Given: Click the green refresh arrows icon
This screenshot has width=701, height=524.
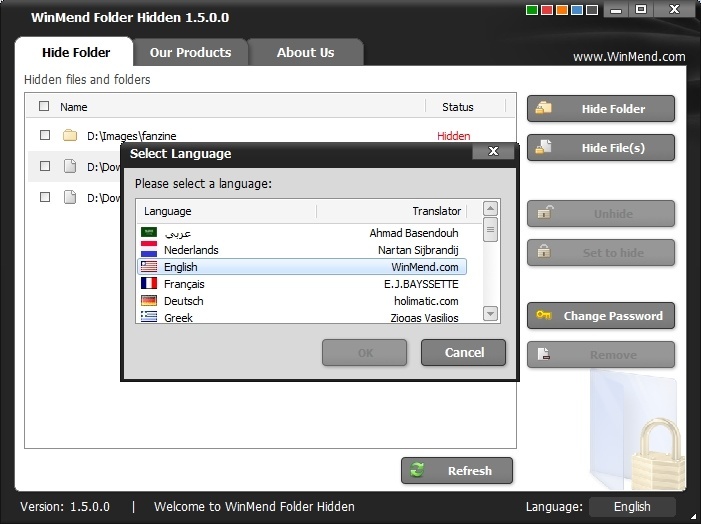Looking at the screenshot, I should [x=417, y=470].
